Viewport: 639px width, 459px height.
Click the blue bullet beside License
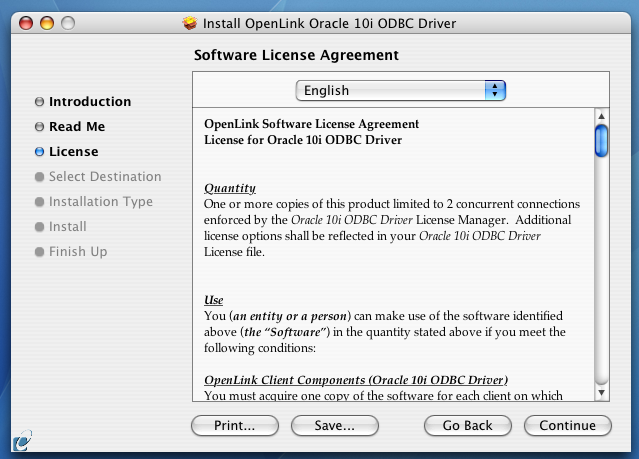click(x=40, y=152)
